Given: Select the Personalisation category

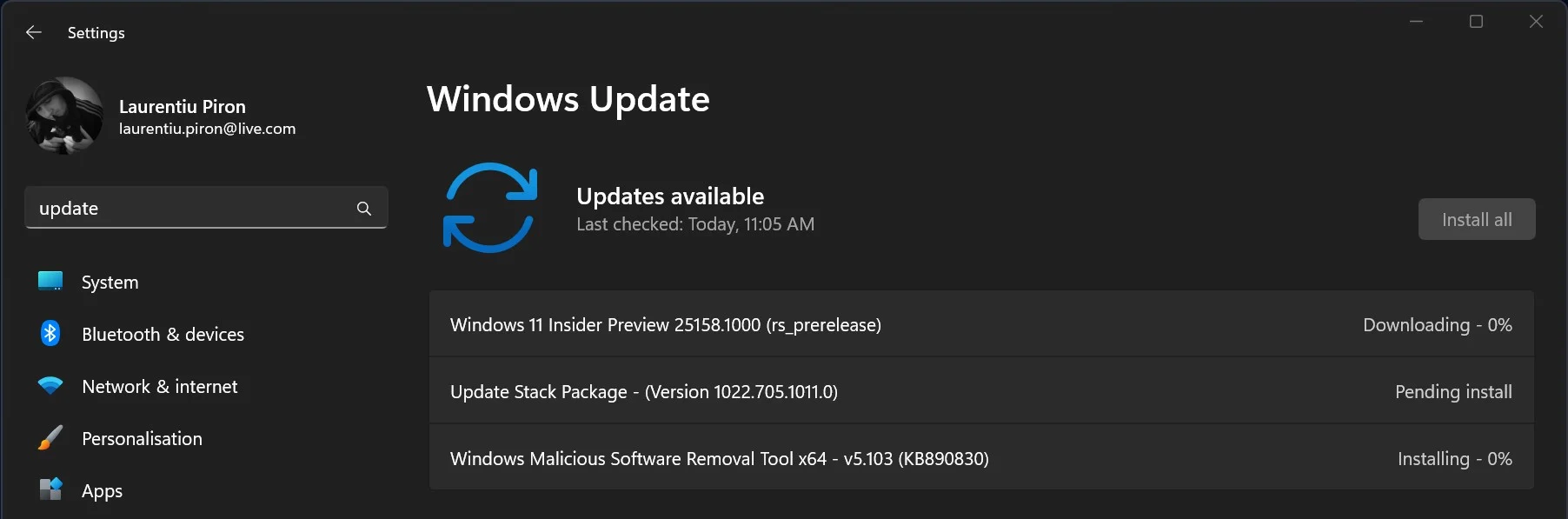Looking at the screenshot, I should (x=142, y=439).
